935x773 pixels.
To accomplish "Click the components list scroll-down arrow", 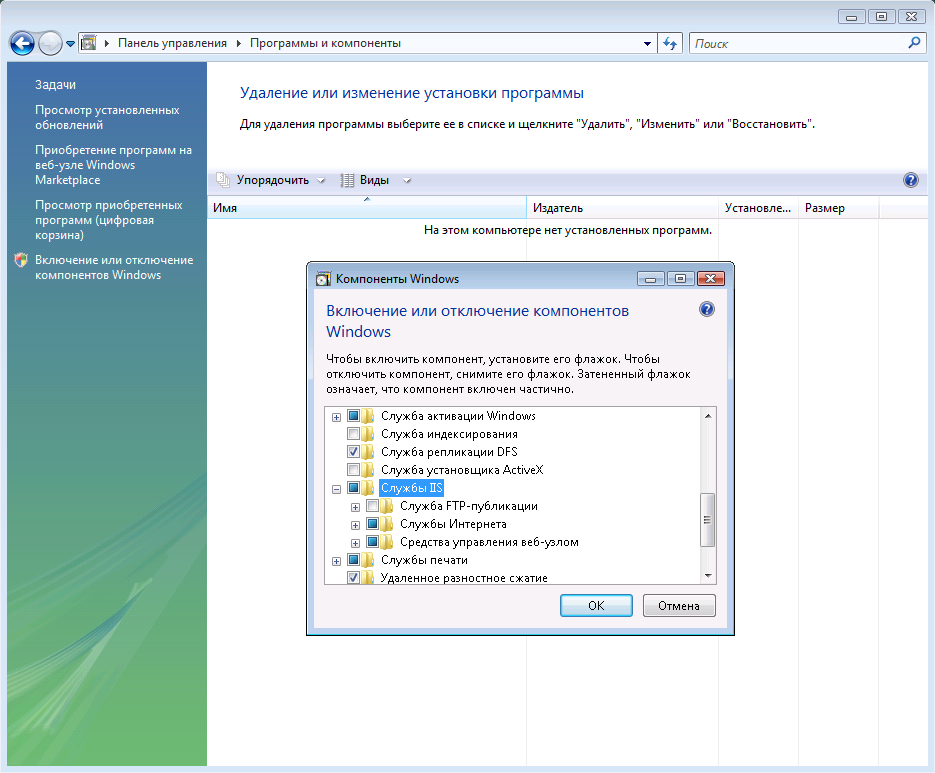I will (x=708, y=576).
